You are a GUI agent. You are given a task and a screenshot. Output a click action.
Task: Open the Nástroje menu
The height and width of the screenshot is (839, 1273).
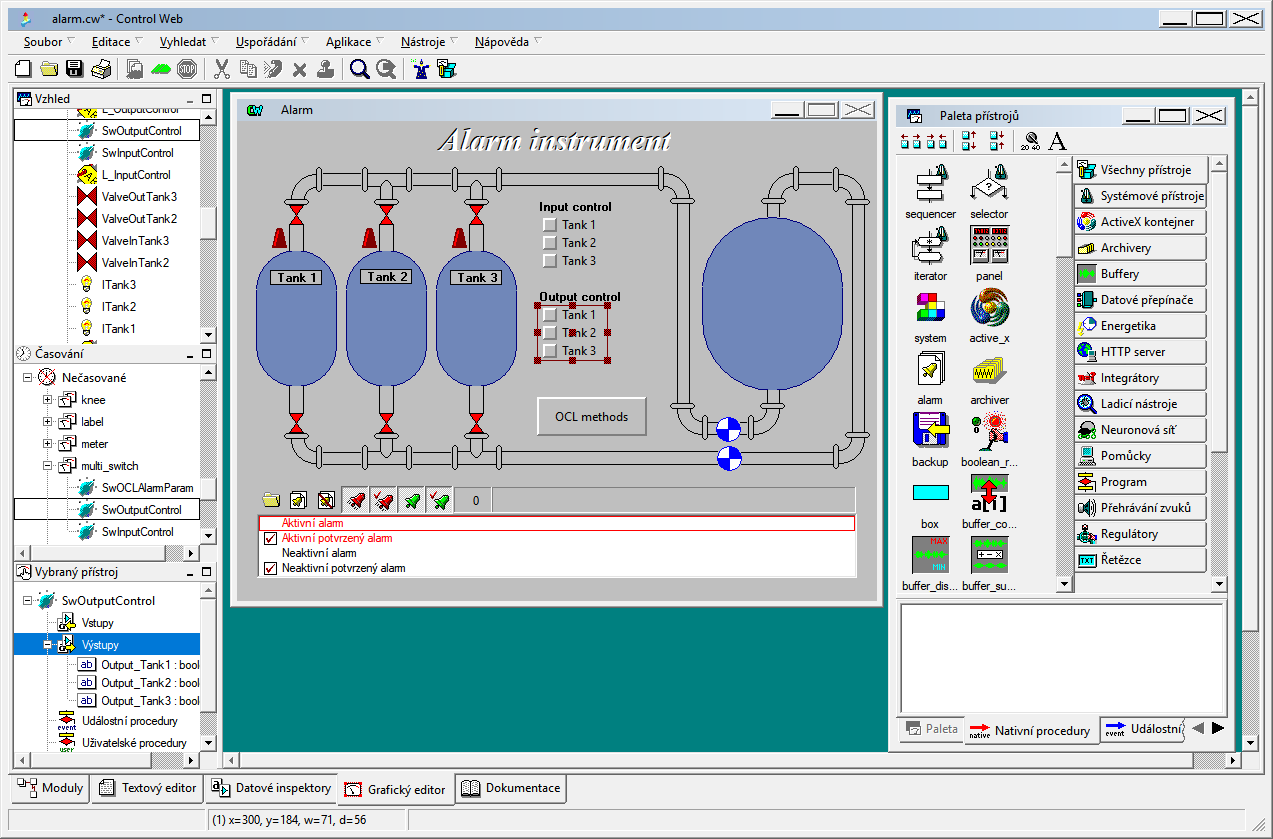tap(423, 42)
